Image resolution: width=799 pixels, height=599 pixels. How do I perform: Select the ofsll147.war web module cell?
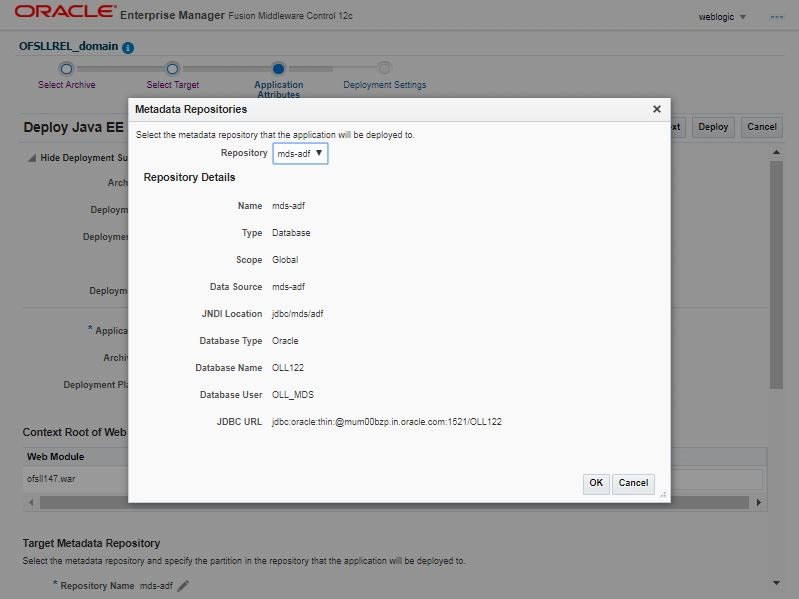(51, 479)
